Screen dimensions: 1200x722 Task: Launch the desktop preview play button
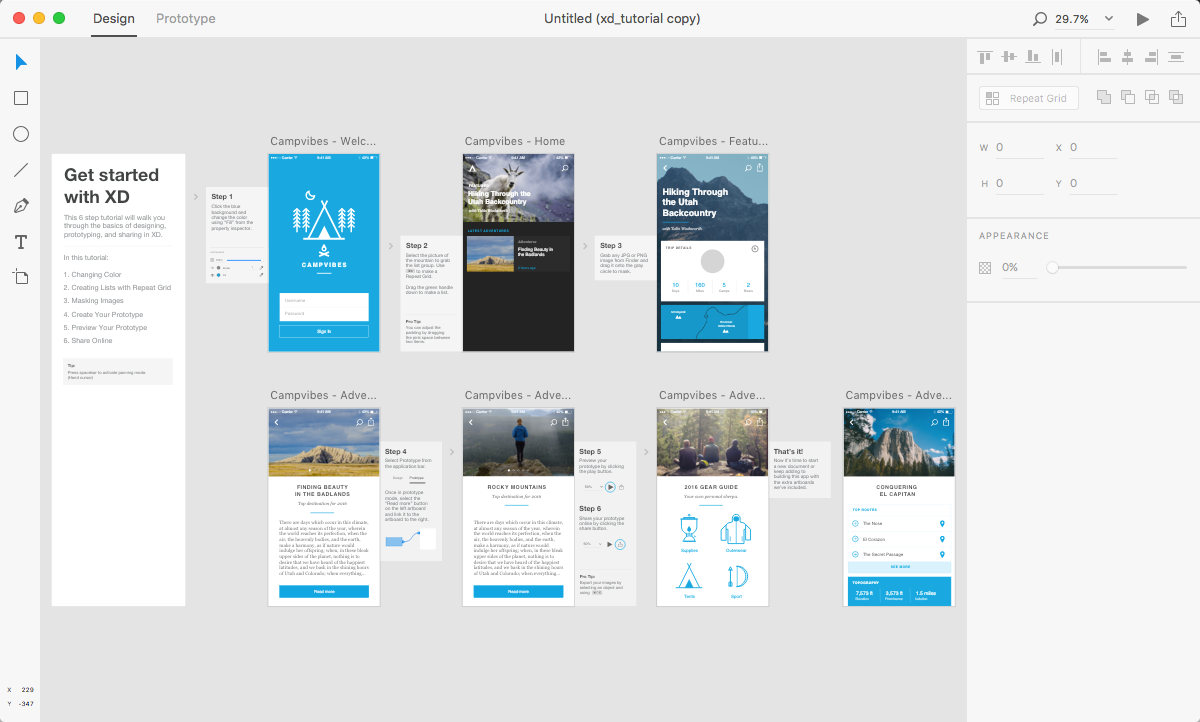click(1143, 19)
